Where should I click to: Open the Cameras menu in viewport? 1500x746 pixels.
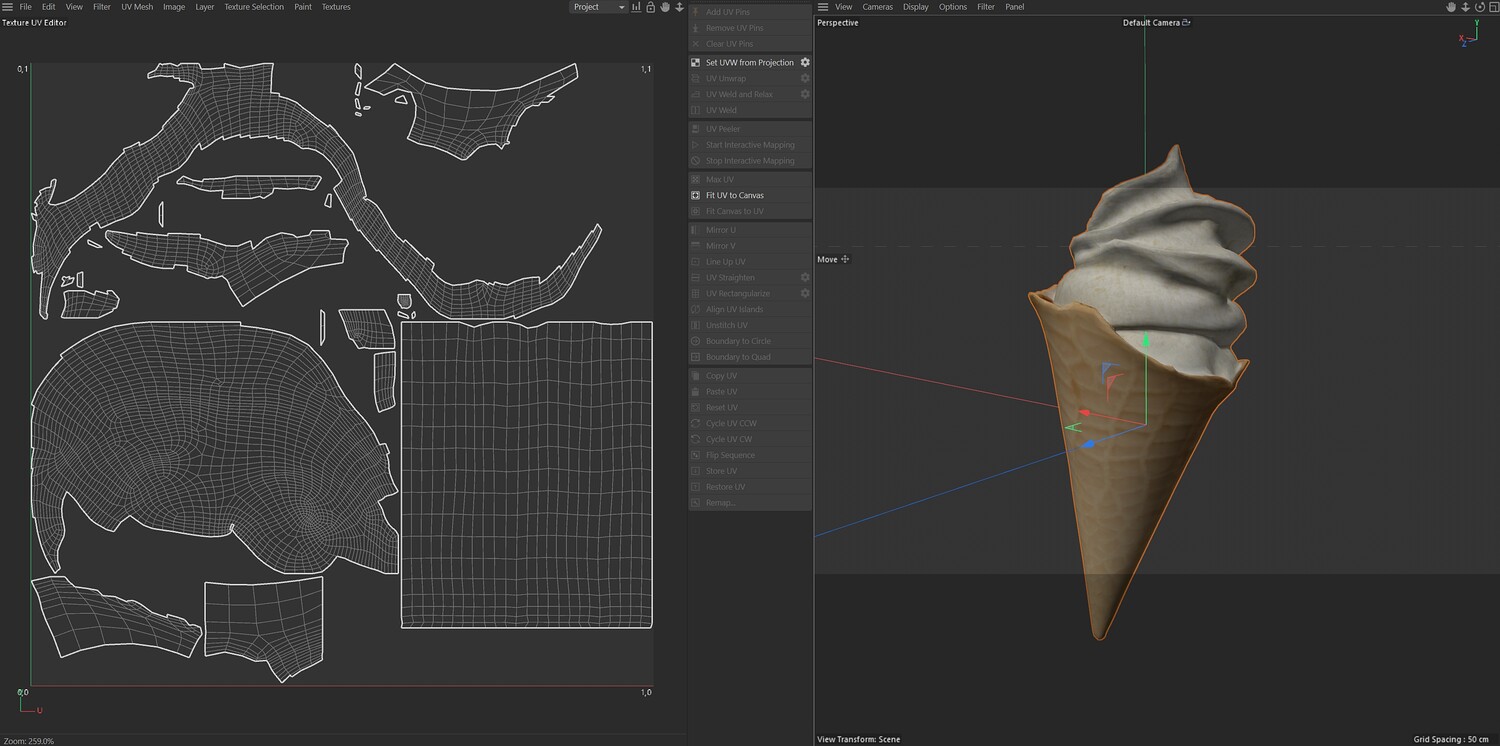(877, 7)
